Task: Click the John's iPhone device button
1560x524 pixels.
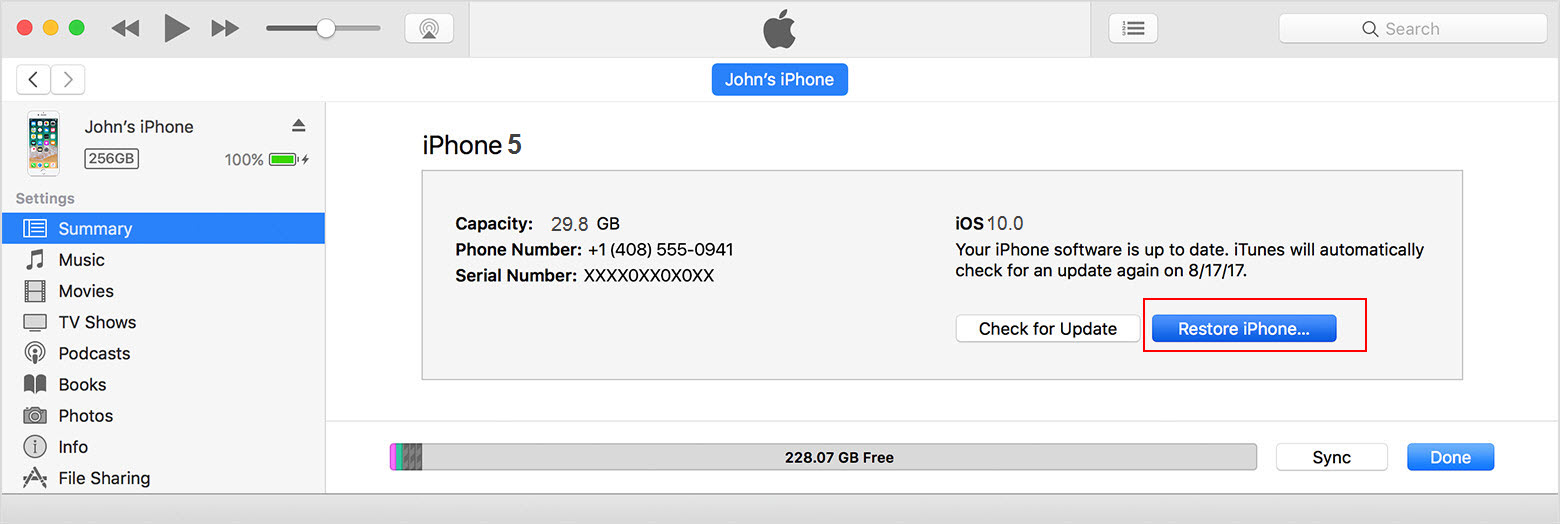Action: (780, 79)
